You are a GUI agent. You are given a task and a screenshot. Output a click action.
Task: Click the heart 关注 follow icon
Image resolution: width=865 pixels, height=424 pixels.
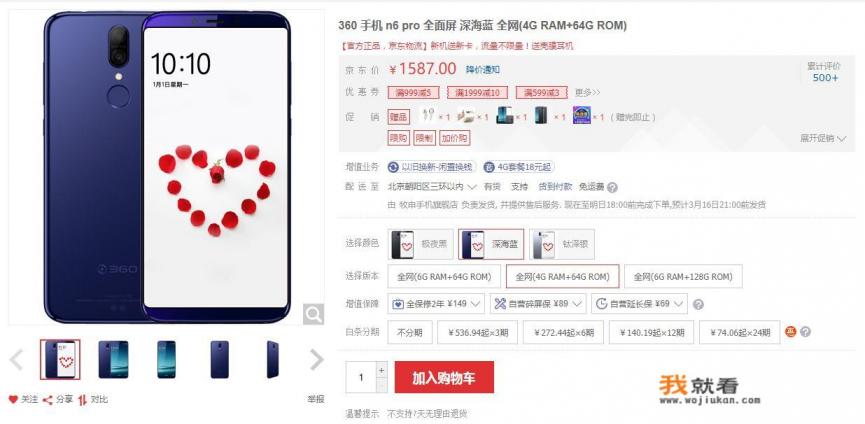click(13, 399)
